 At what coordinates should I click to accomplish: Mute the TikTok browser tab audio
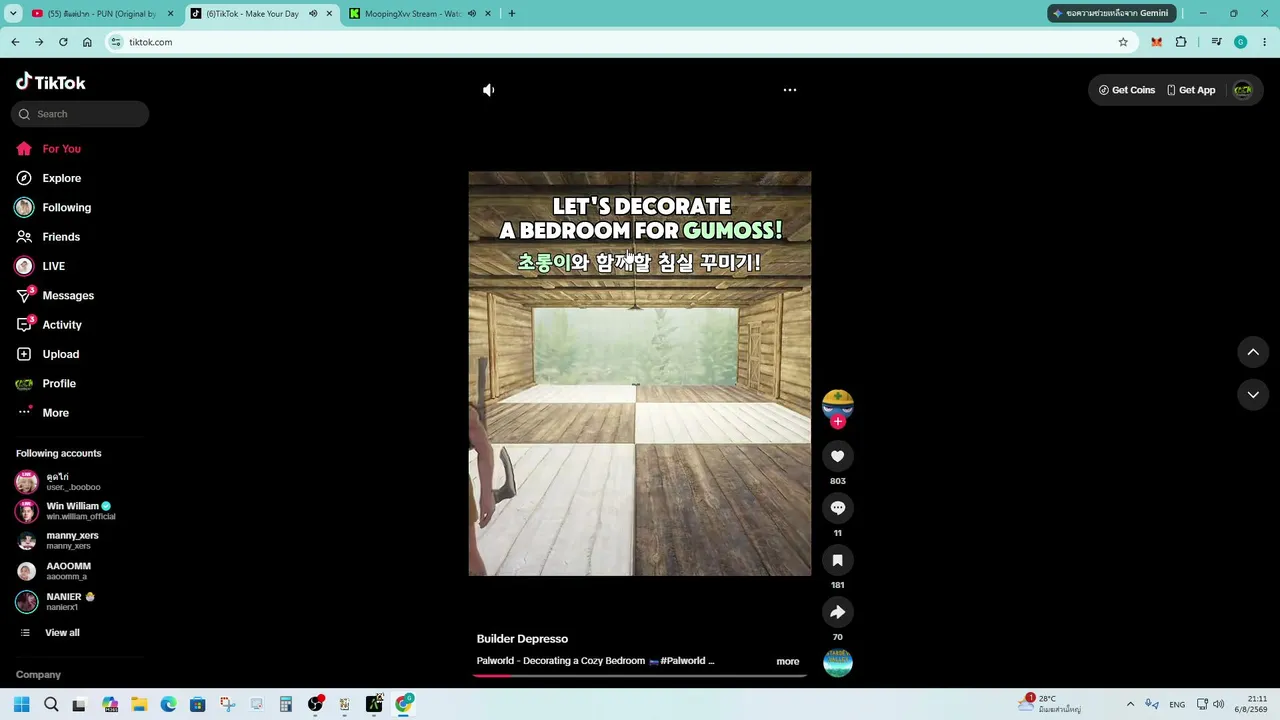tap(313, 14)
